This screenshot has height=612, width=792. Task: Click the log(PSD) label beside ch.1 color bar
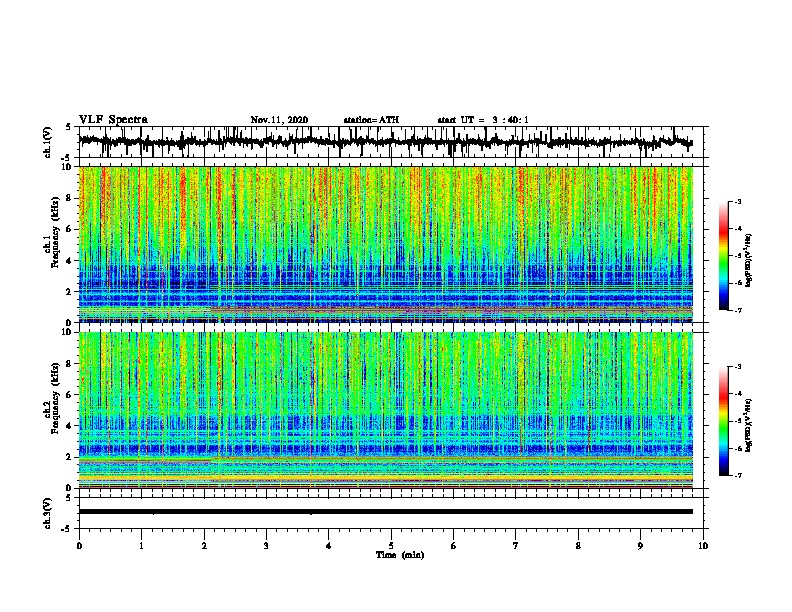pyautogui.click(x=749, y=260)
